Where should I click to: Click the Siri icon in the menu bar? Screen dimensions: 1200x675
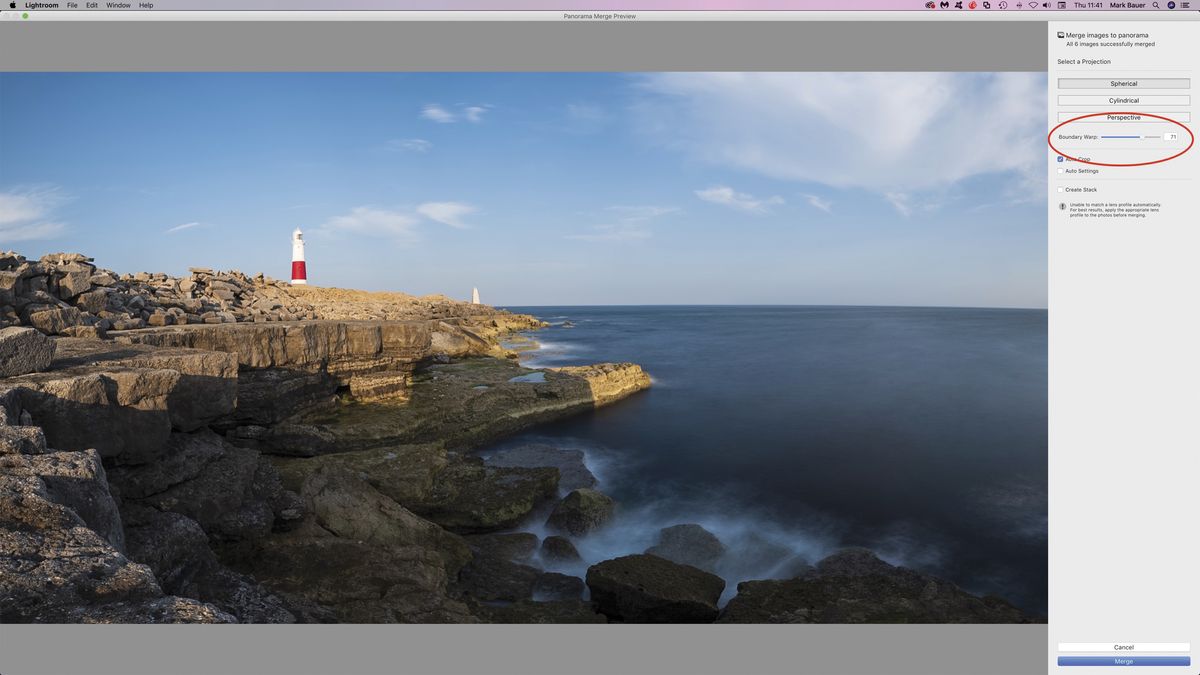tap(1170, 5)
